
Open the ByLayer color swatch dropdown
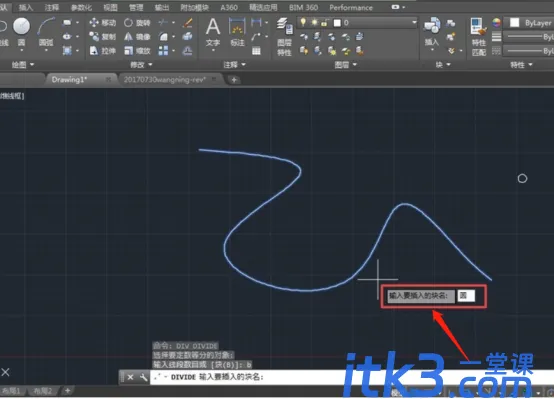(x=530, y=23)
